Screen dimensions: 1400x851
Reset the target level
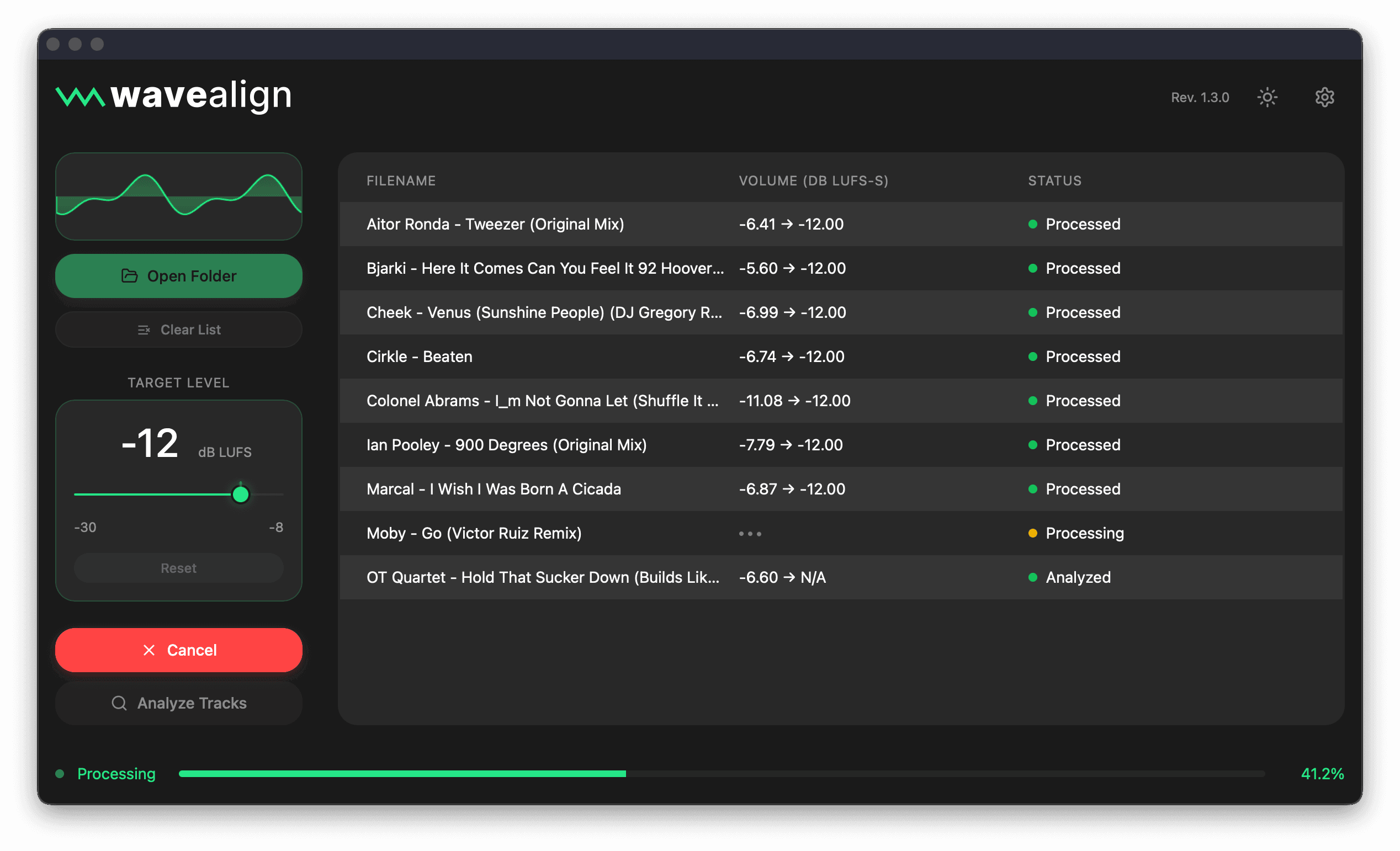pyautogui.click(x=178, y=568)
